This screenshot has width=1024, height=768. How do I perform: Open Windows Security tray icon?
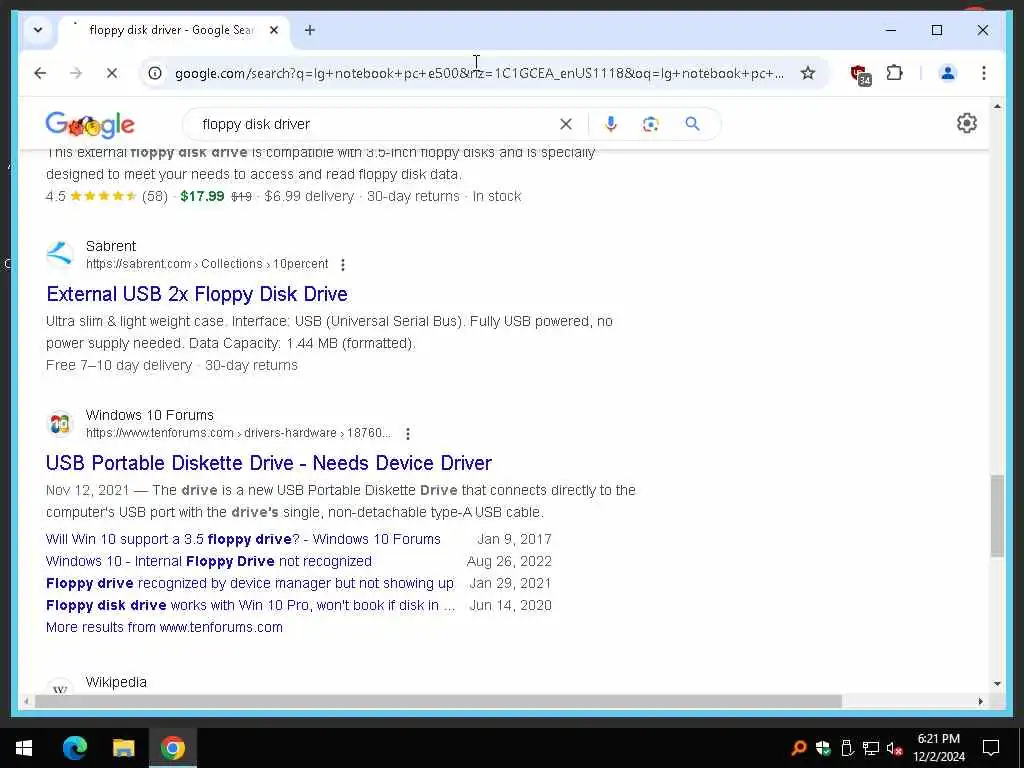[823, 748]
